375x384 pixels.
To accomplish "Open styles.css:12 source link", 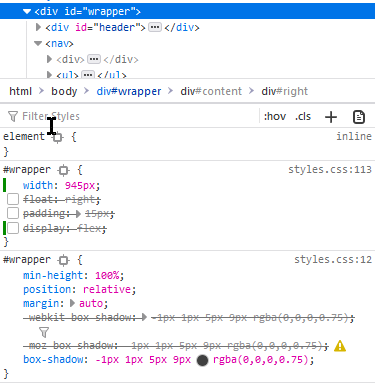I will [x=333, y=260].
